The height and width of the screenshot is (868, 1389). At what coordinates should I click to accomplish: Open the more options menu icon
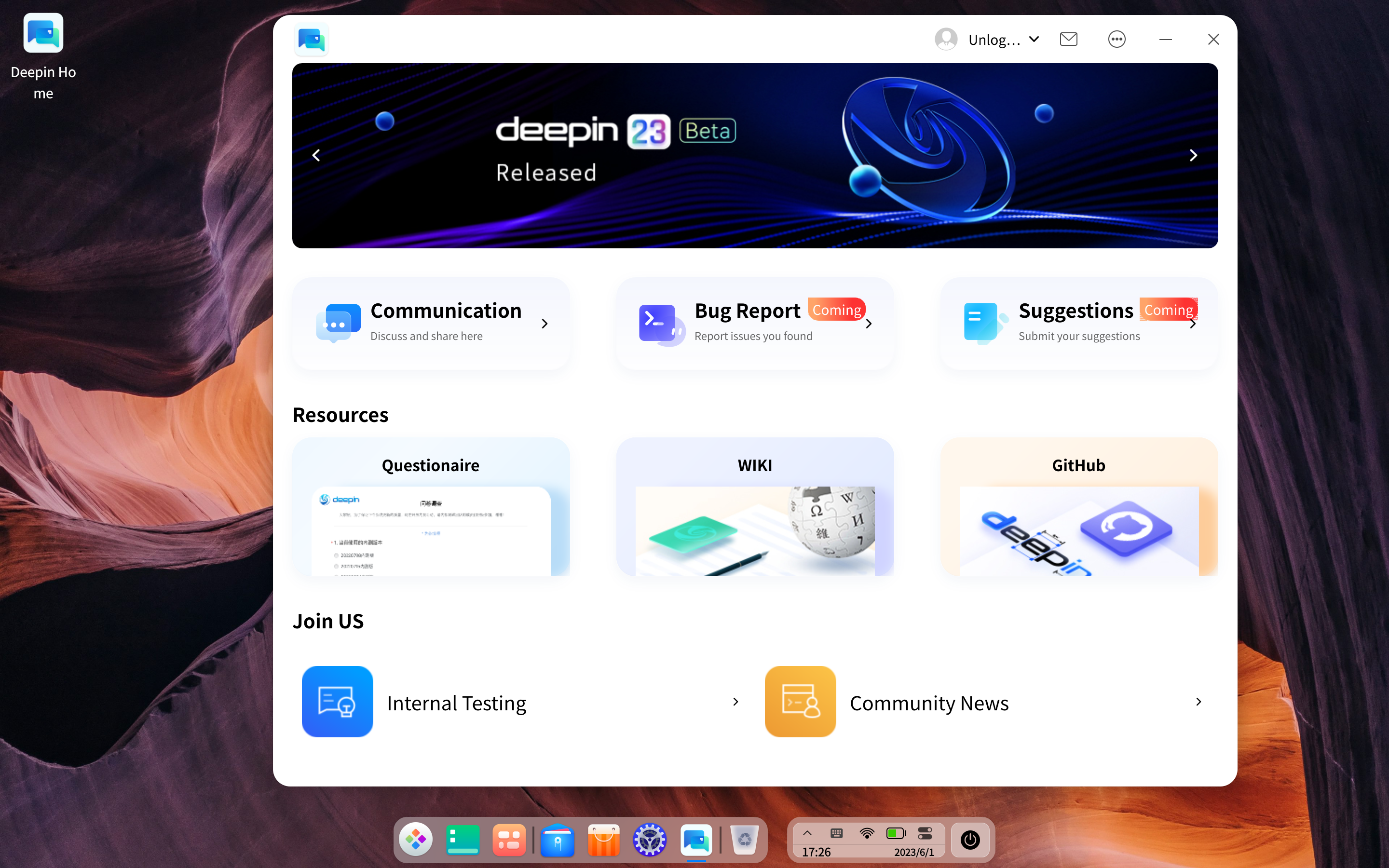pos(1117,39)
